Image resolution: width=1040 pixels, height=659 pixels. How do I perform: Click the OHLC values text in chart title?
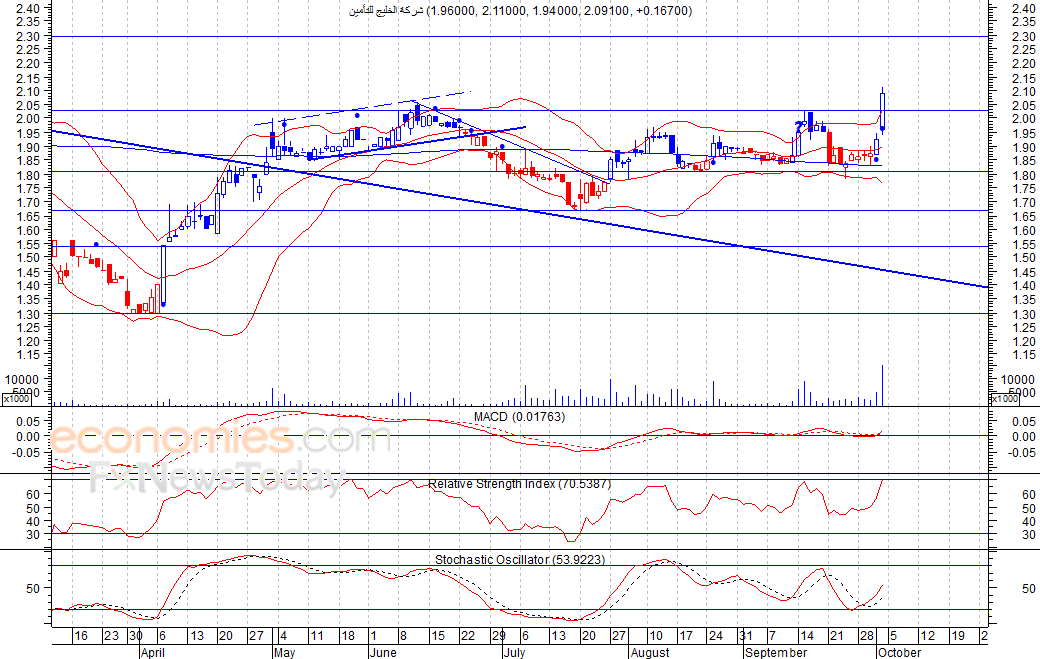(x=559, y=11)
